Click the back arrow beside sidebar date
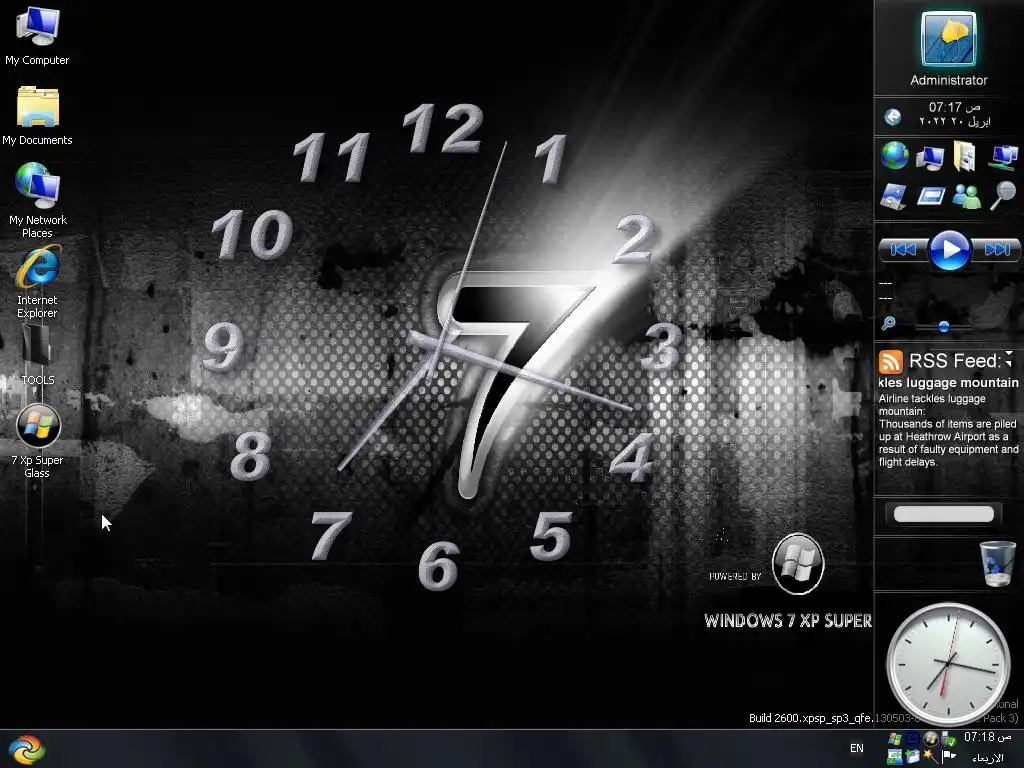Screen dimensions: 1024x768 893,117
